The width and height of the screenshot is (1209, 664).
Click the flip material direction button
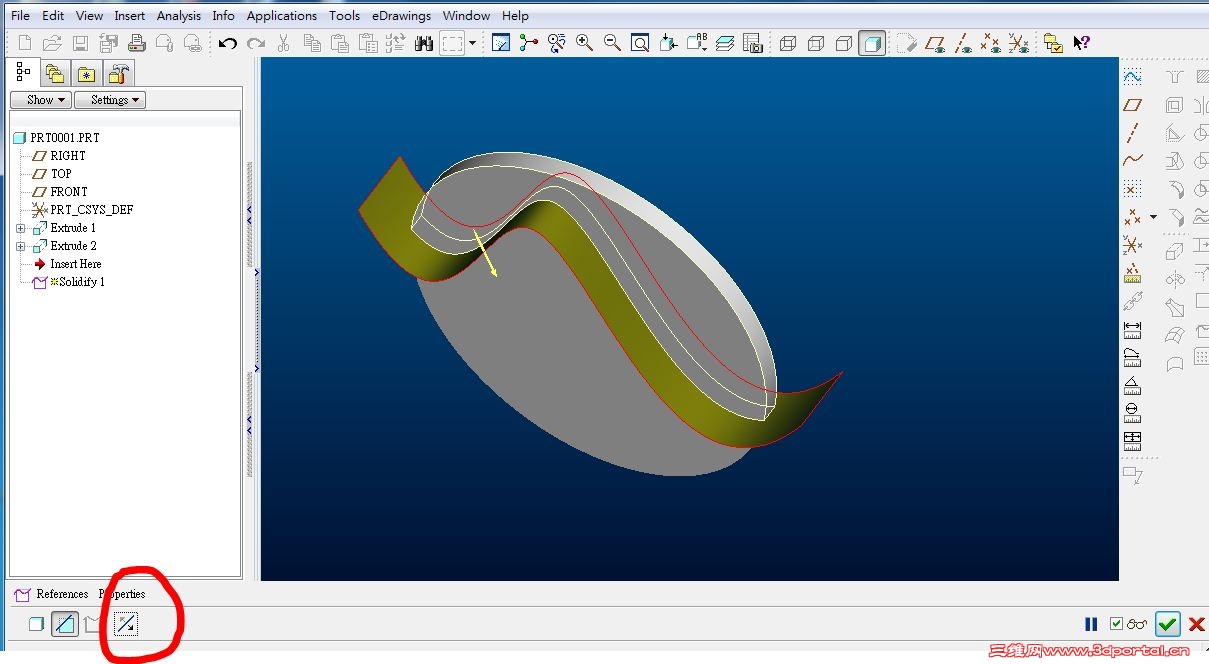[126, 624]
